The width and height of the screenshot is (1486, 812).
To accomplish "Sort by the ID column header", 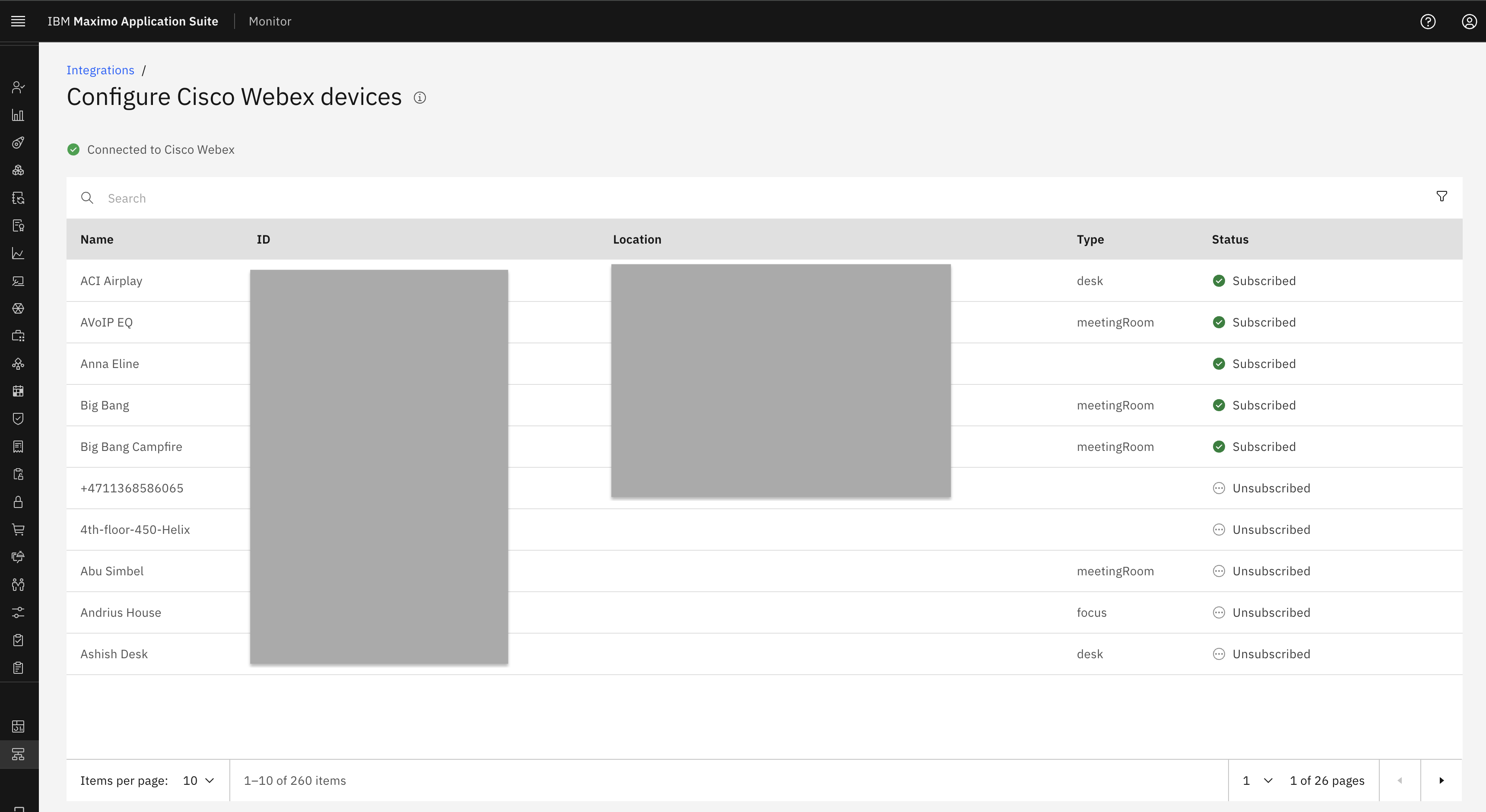I will pyautogui.click(x=263, y=239).
